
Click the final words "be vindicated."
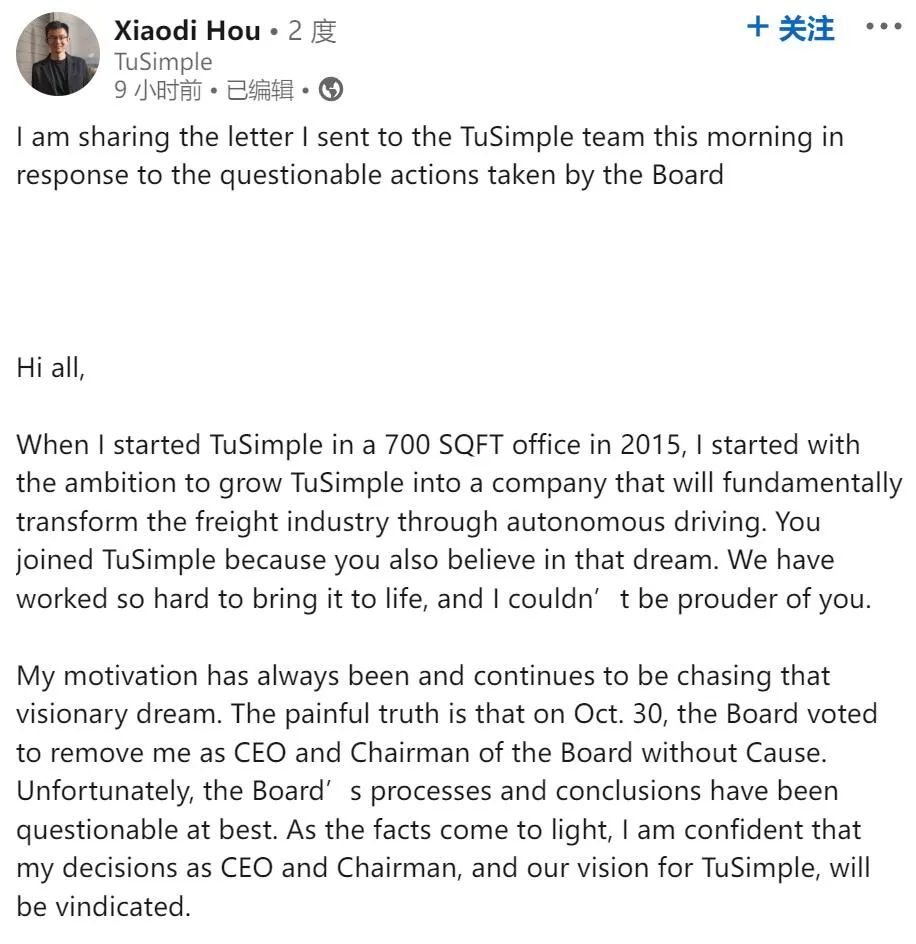pos(103,906)
